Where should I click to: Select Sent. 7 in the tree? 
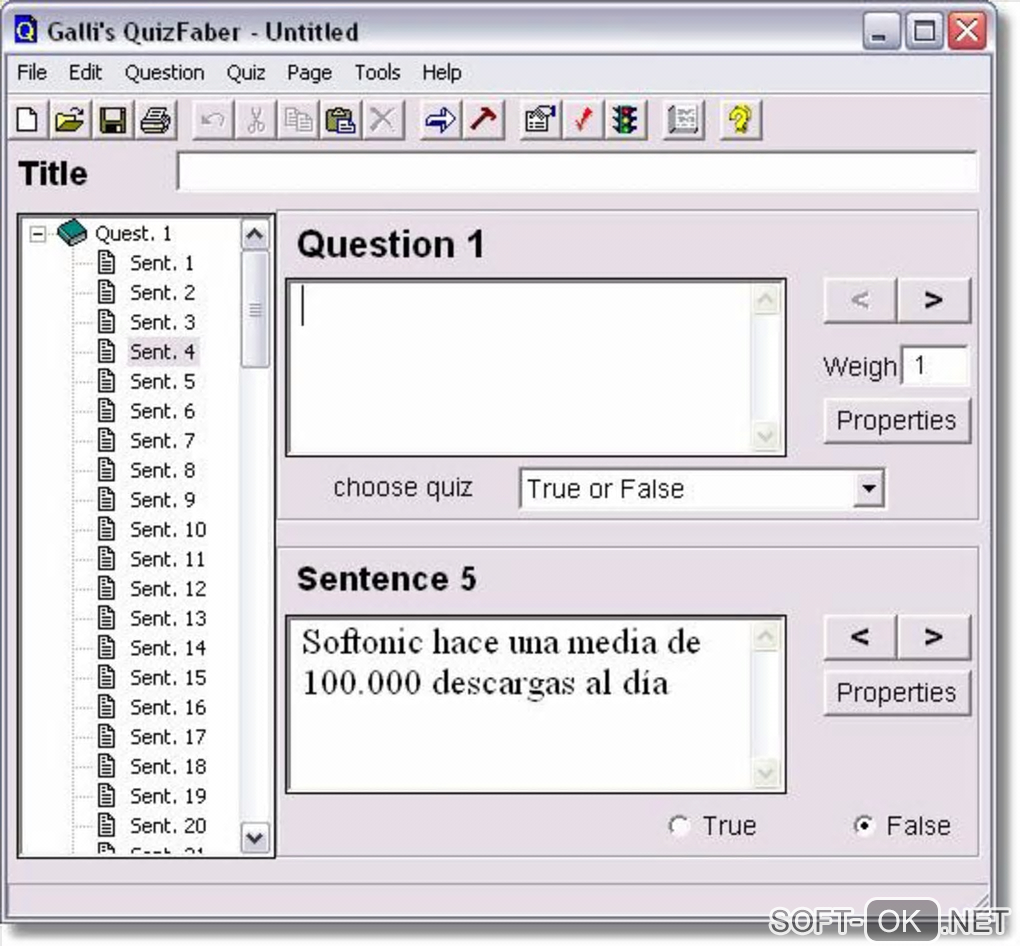click(162, 441)
